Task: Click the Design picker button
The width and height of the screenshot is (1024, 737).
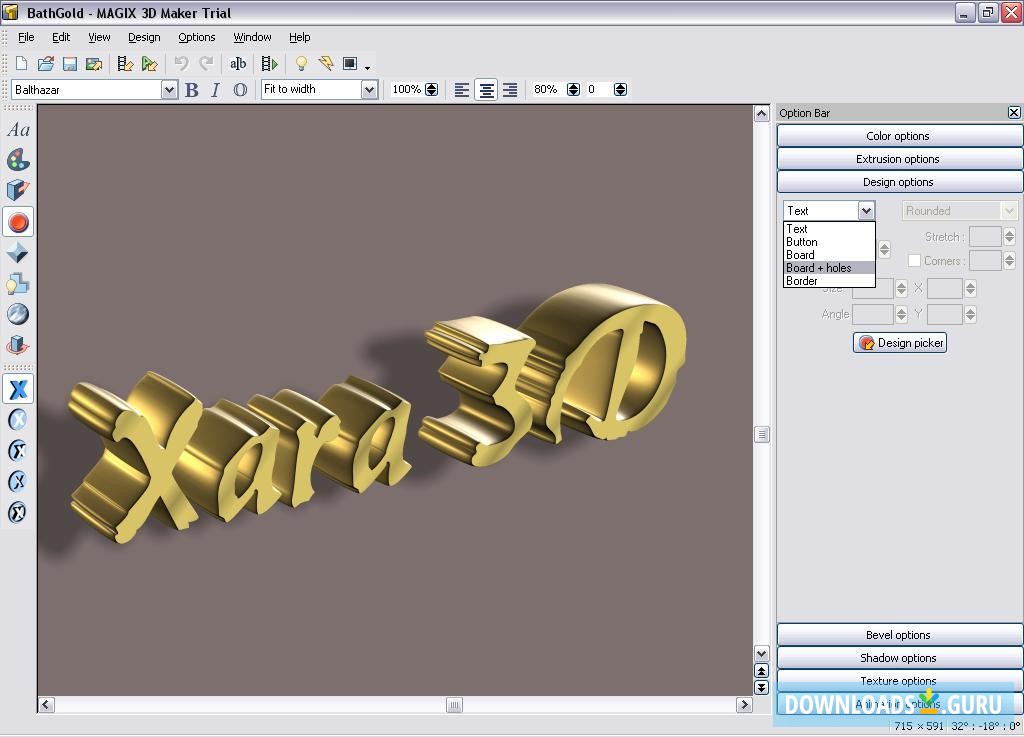Action: point(900,343)
